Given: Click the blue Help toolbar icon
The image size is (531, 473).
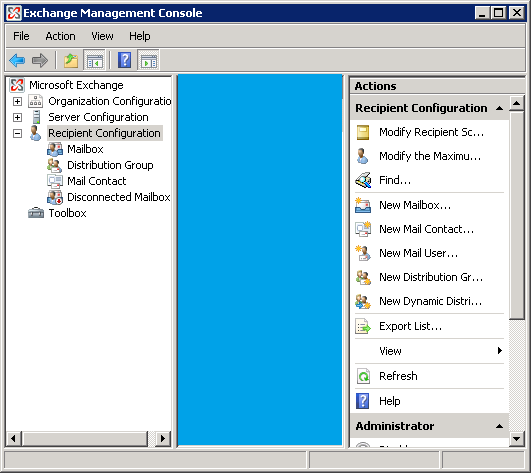Looking at the screenshot, I should click(125, 60).
